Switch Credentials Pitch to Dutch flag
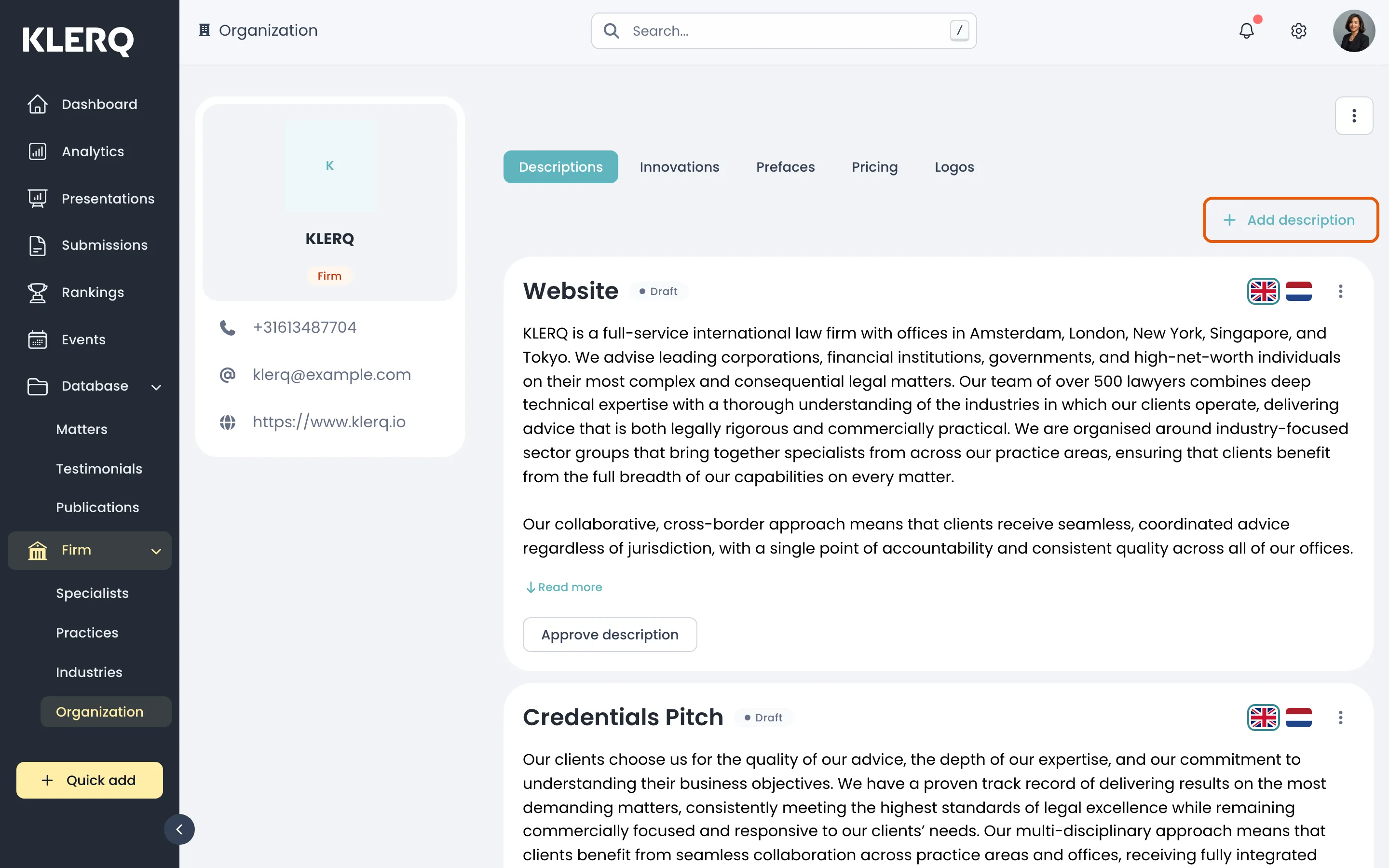The height and width of the screenshot is (868, 1389). 1298,718
